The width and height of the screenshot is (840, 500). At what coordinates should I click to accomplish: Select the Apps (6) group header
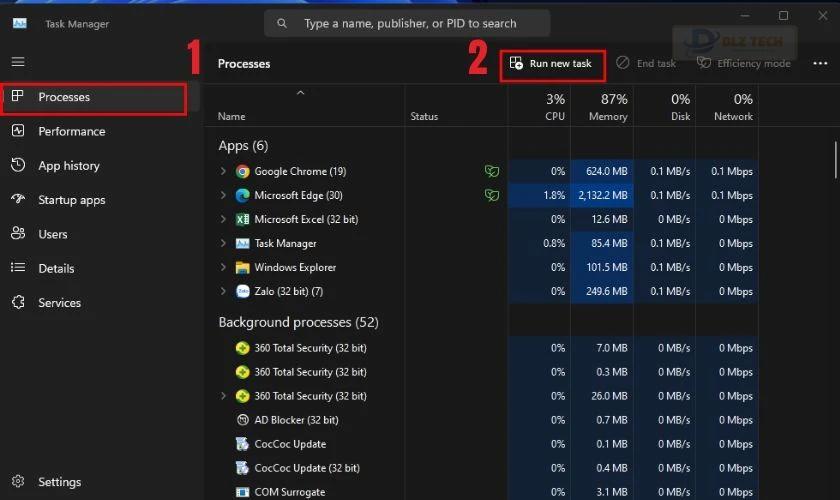pos(243,146)
